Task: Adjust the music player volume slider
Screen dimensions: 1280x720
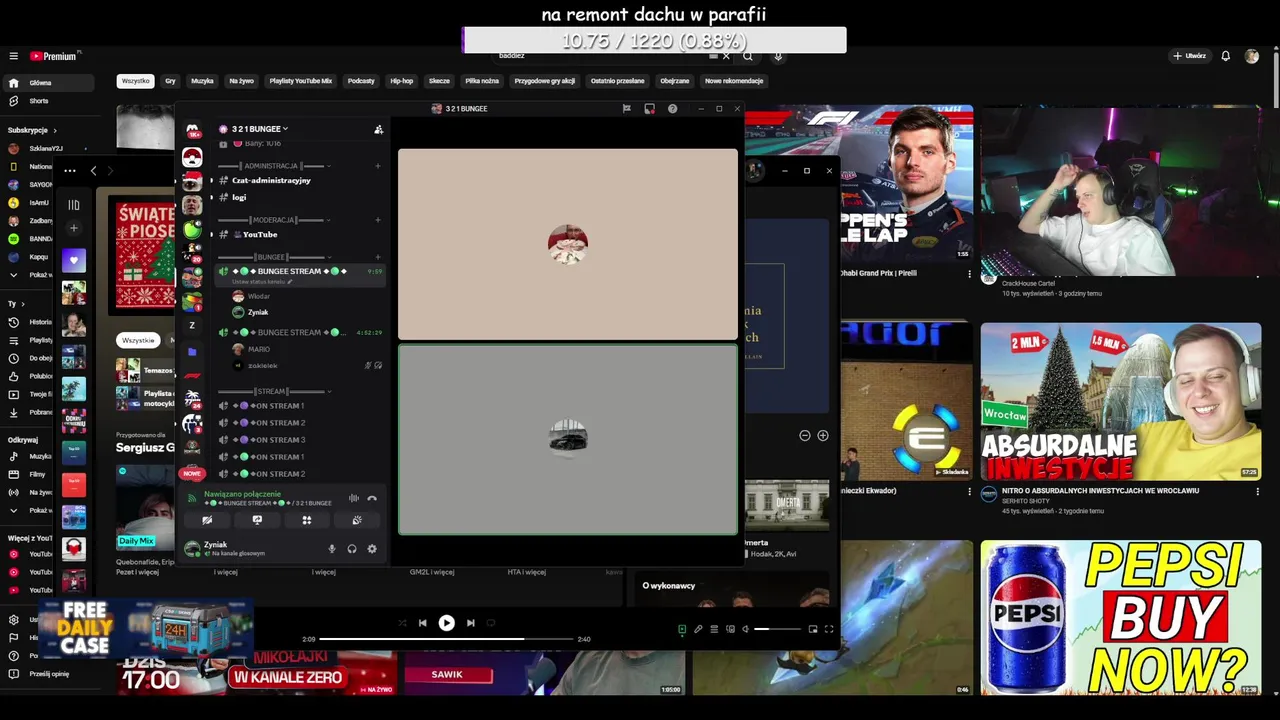Action: (x=777, y=629)
